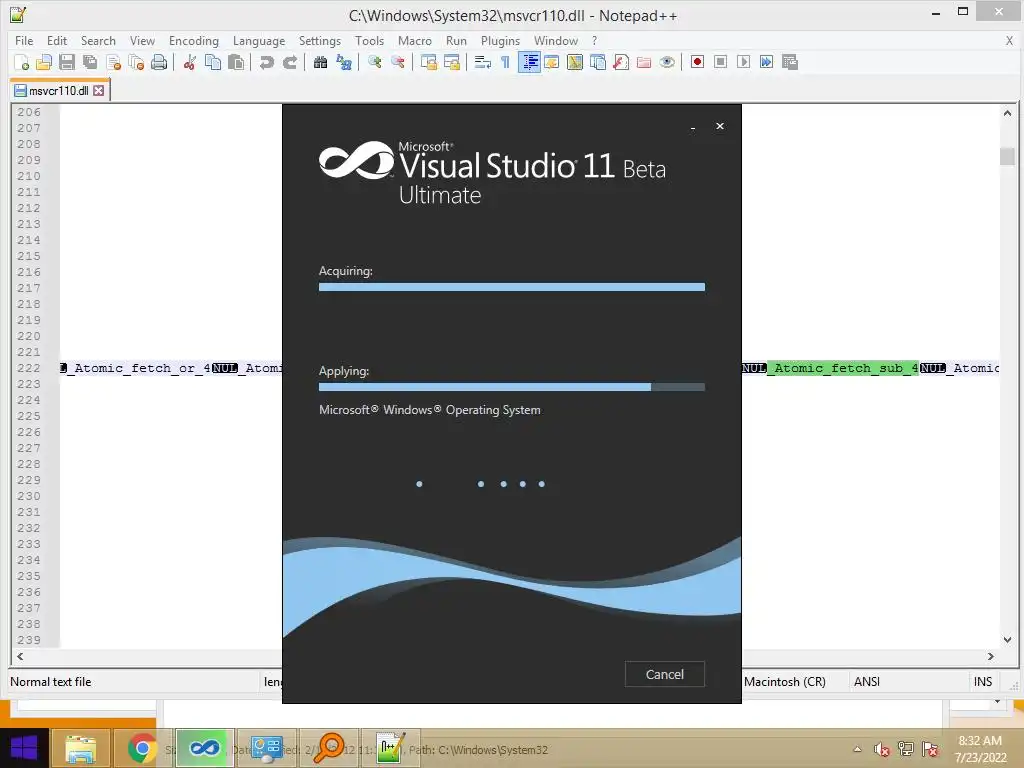The height and width of the screenshot is (768, 1024).
Task: Click the Synchronize Vertical Scrolling icon
Action: pyautogui.click(x=428, y=63)
